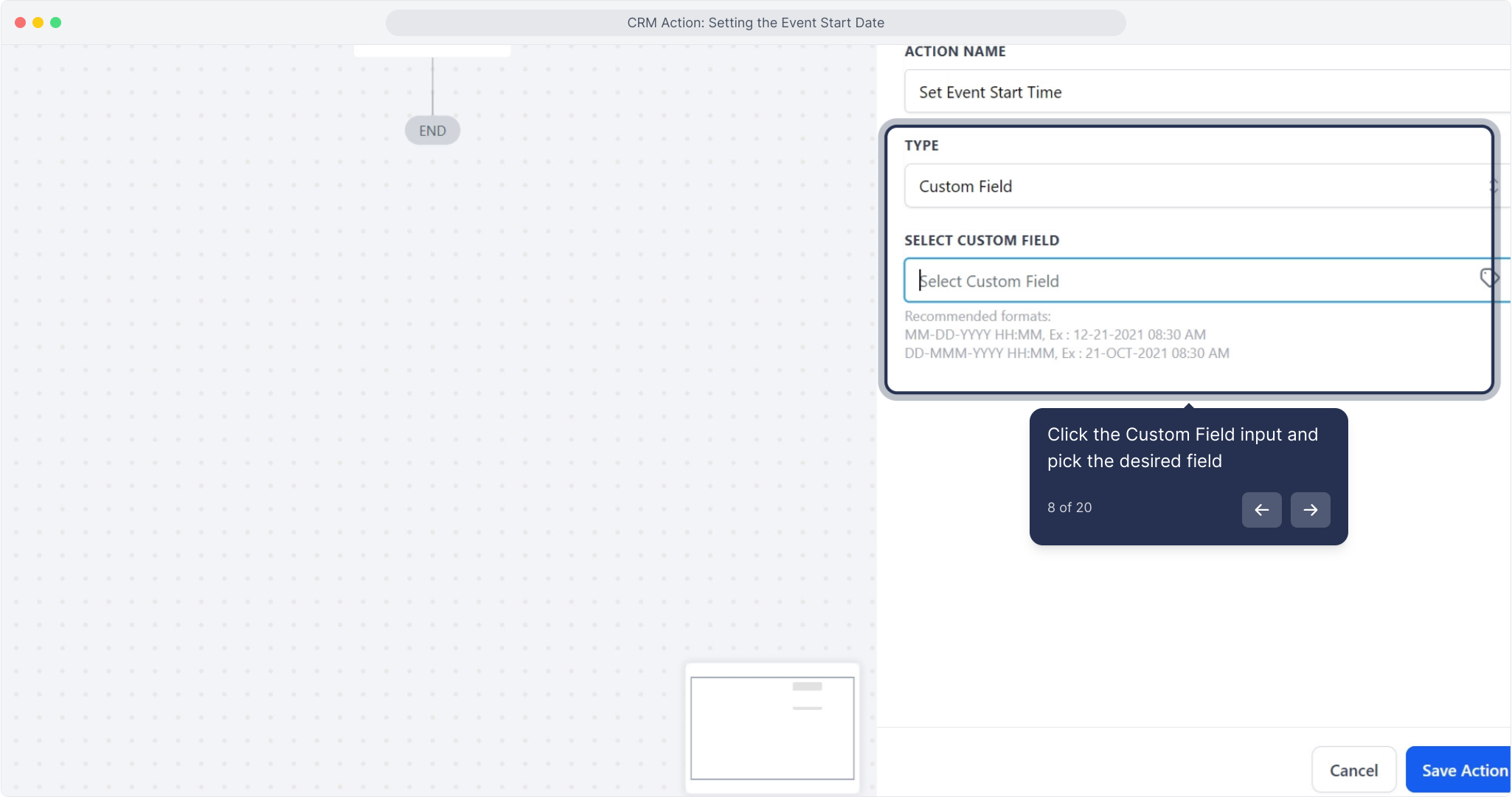This screenshot has height=797, width=1512.
Task: Click the title bar CRM Action text
Action: [x=755, y=23]
